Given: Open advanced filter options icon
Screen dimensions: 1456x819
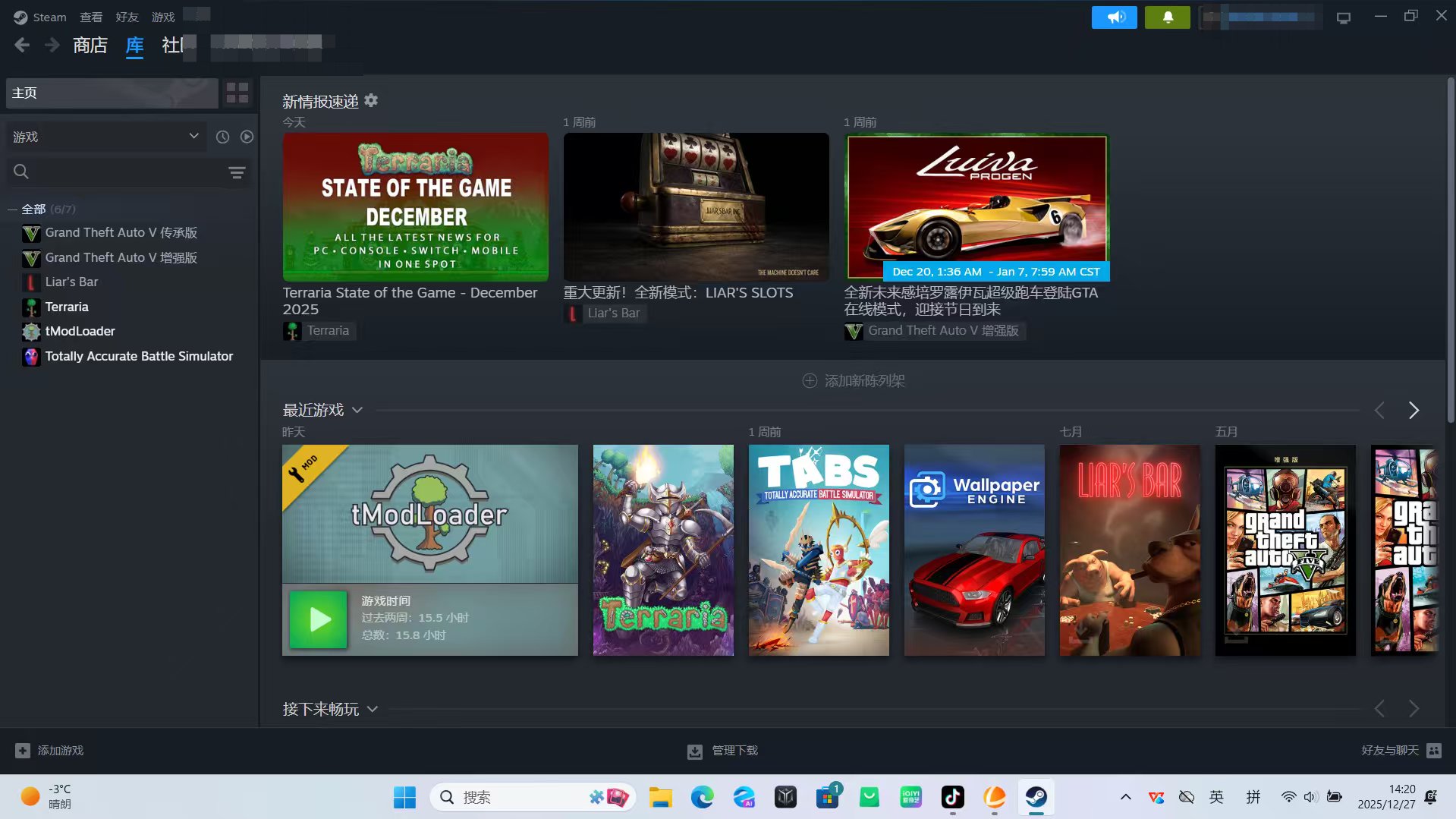Looking at the screenshot, I should coord(237,172).
